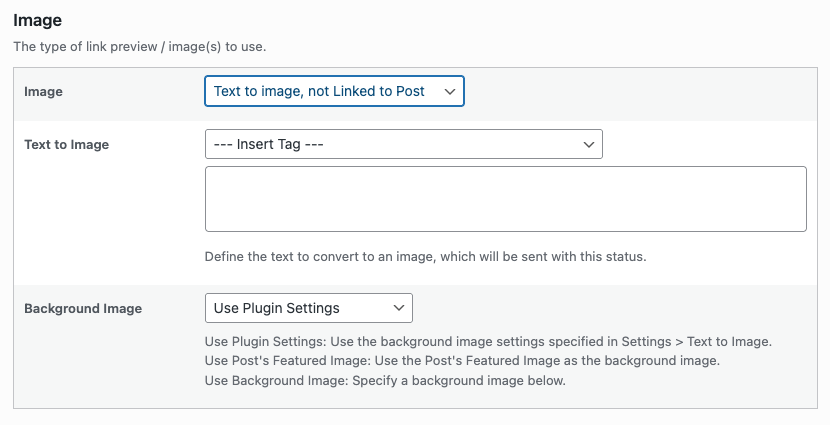The width and height of the screenshot is (830, 425).
Task: Click the 'Text to Image' row label
Action: pyautogui.click(x=66, y=144)
